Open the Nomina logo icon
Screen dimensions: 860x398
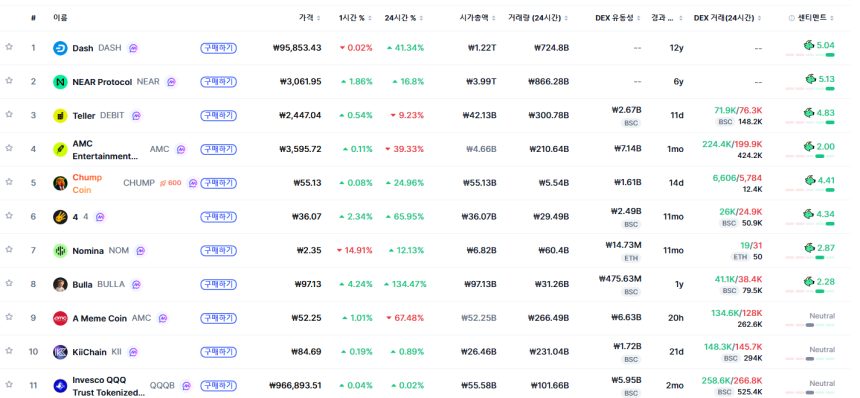[x=60, y=251]
